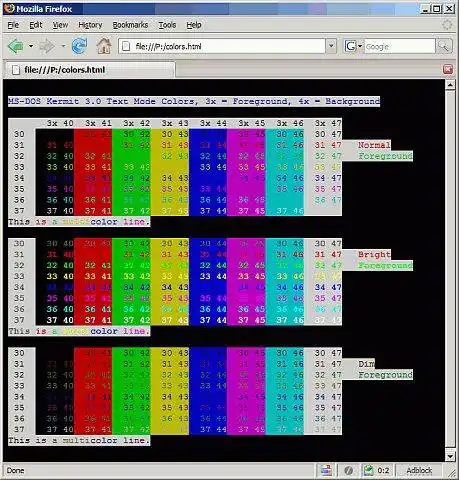Click the green Back arrow button

tap(16, 46)
